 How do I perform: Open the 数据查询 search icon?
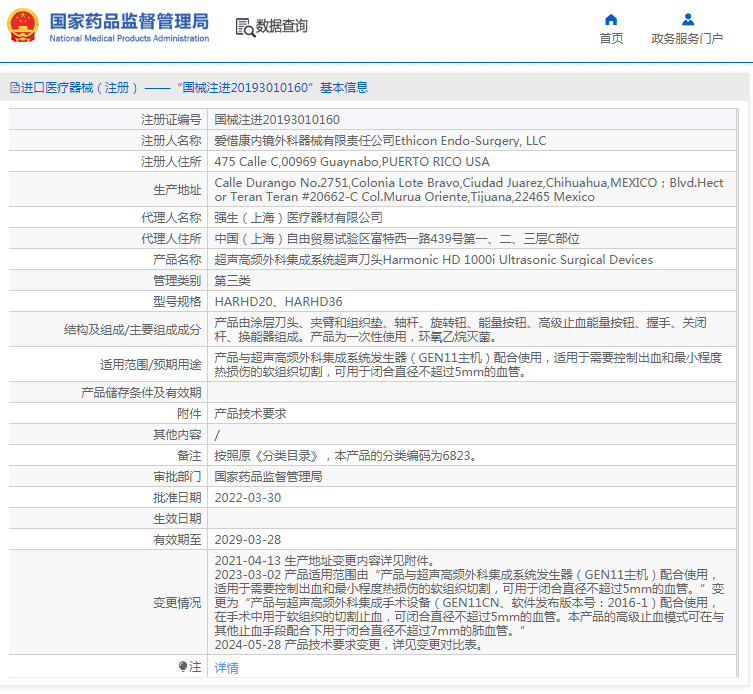tap(245, 27)
